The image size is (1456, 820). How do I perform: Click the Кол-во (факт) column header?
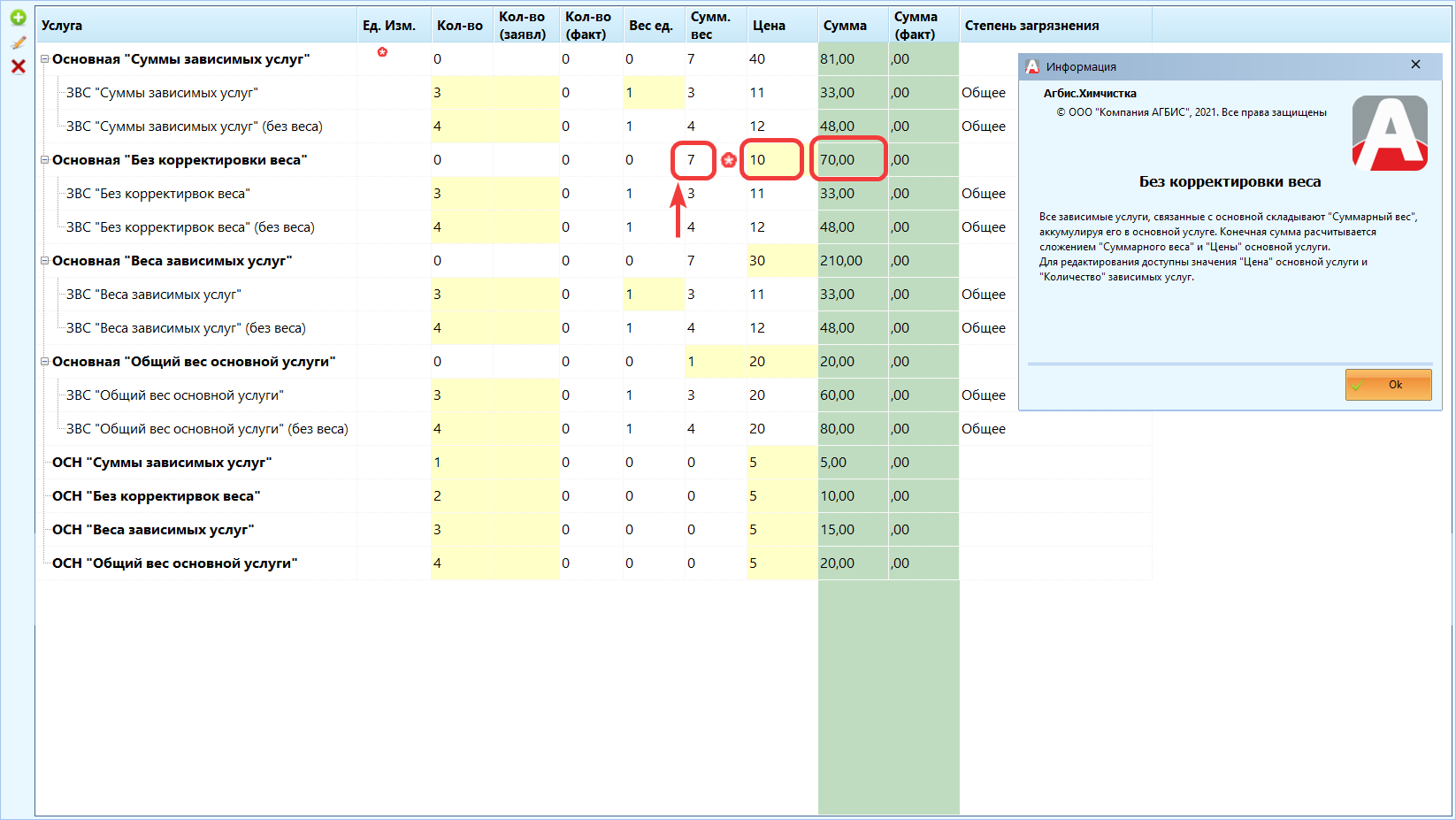click(x=591, y=25)
